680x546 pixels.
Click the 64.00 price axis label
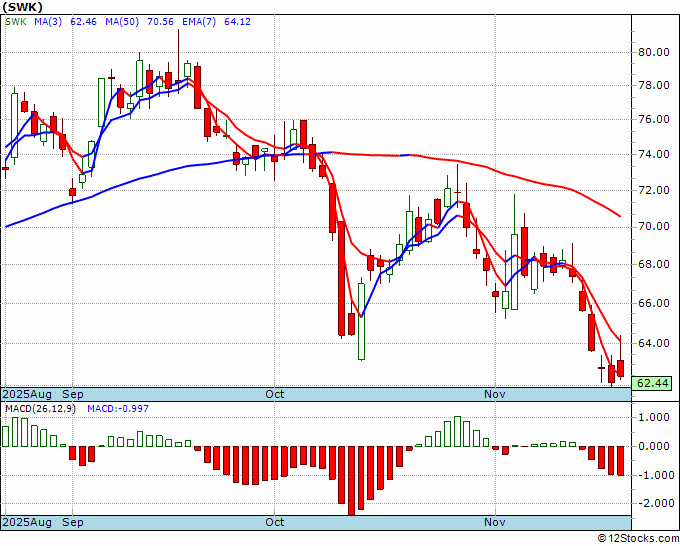click(x=654, y=343)
